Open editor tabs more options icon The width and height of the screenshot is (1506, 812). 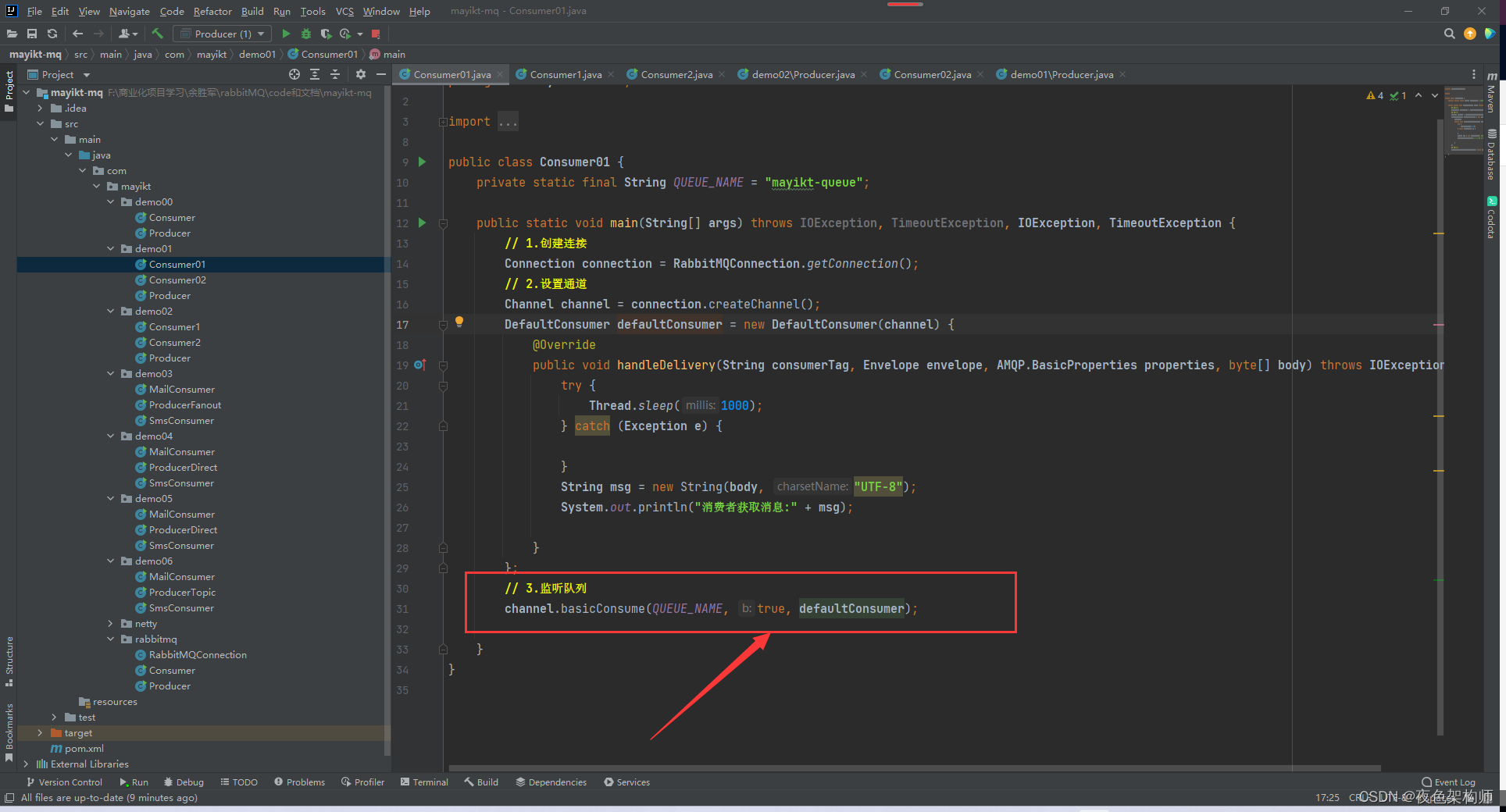[1474, 74]
